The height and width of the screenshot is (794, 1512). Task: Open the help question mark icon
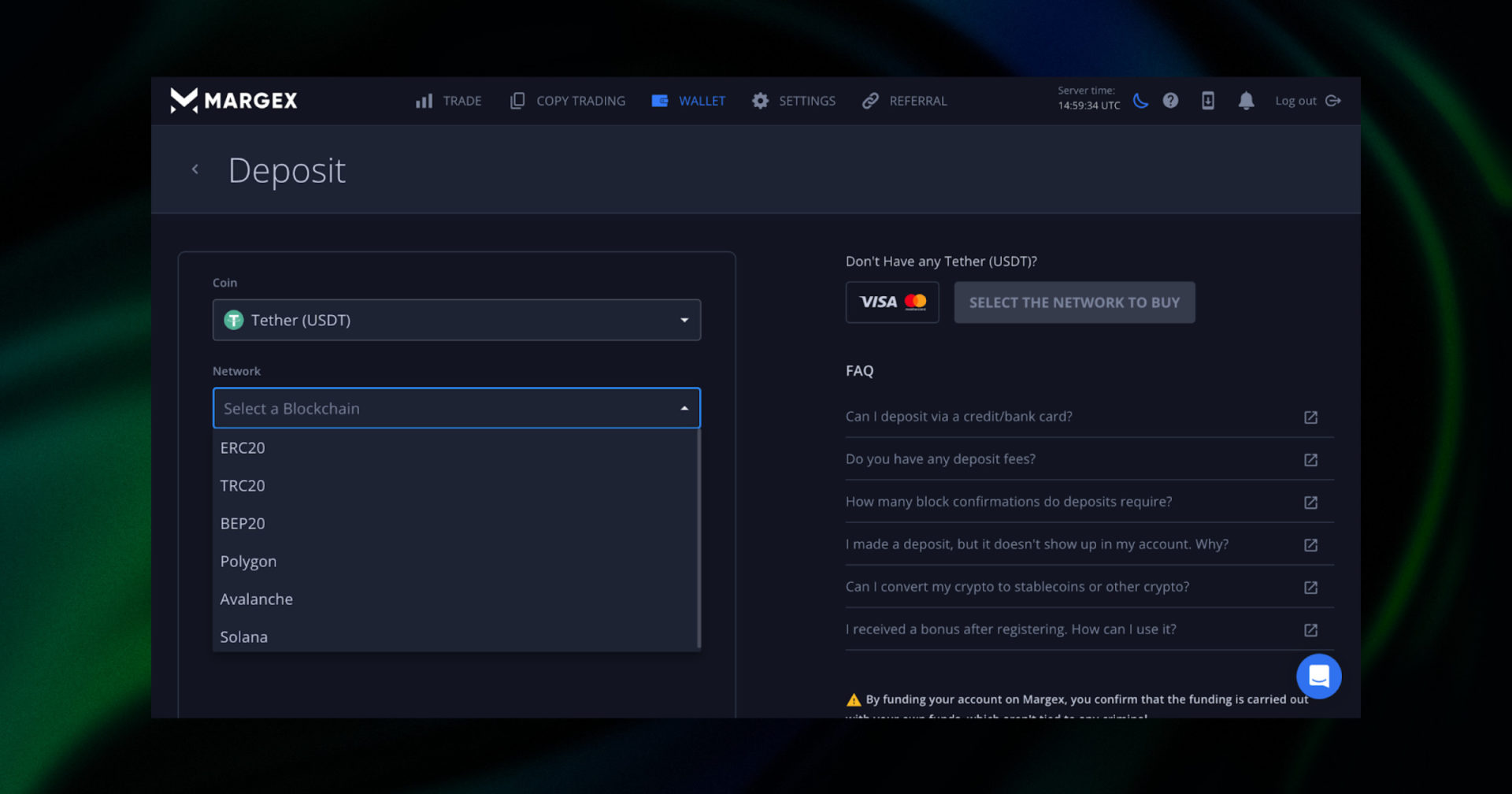(x=1170, y=101)
